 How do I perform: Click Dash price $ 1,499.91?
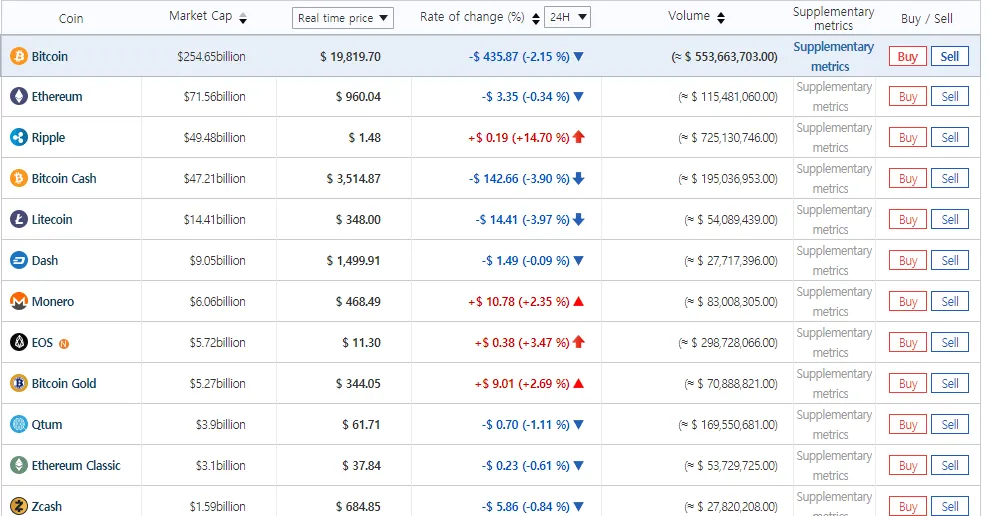tap(354, 261)
